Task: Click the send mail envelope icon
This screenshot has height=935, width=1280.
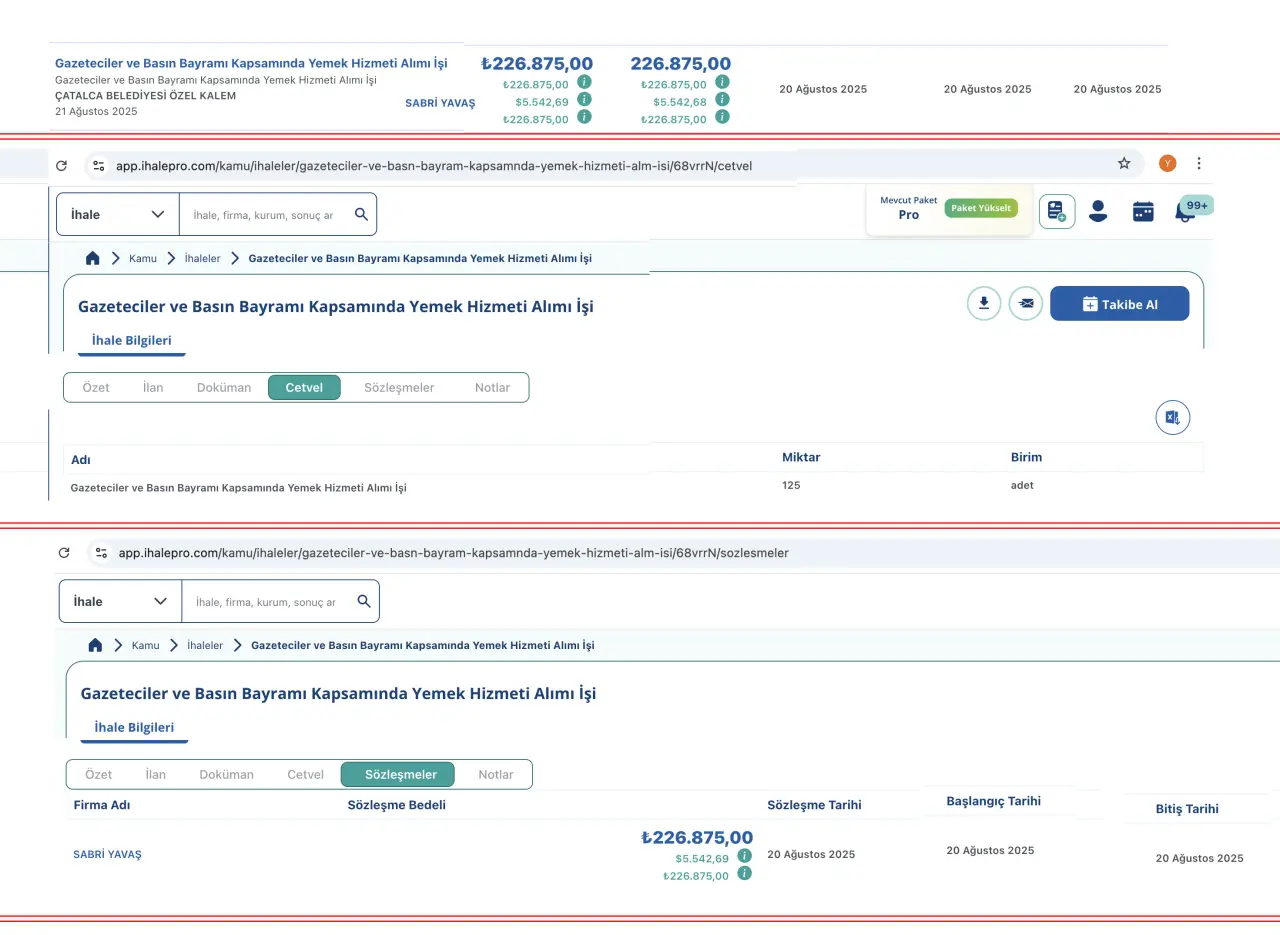Action: 1026,303
